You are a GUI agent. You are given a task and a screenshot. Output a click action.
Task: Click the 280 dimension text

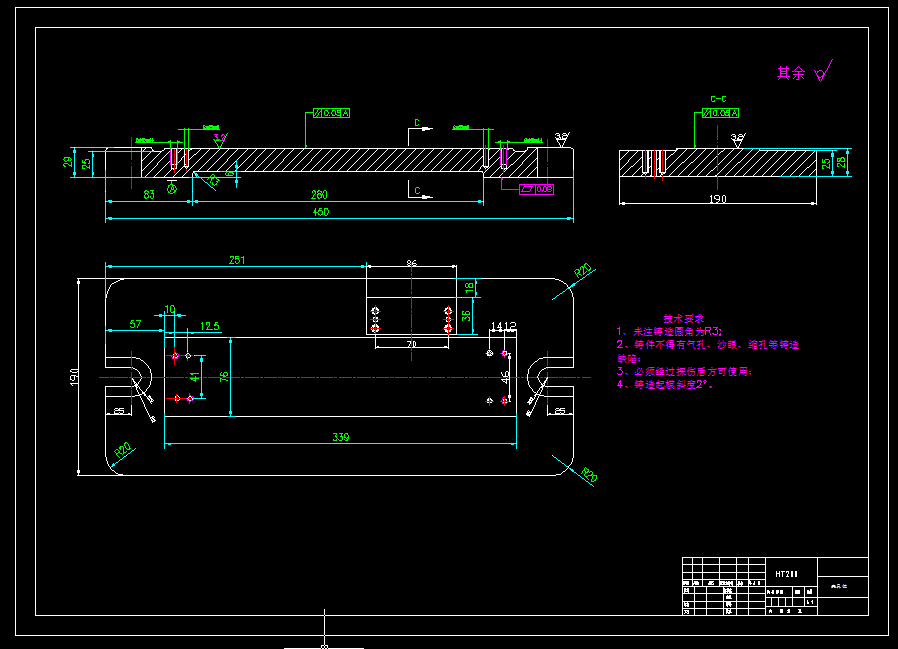click(x=319, y=195)
